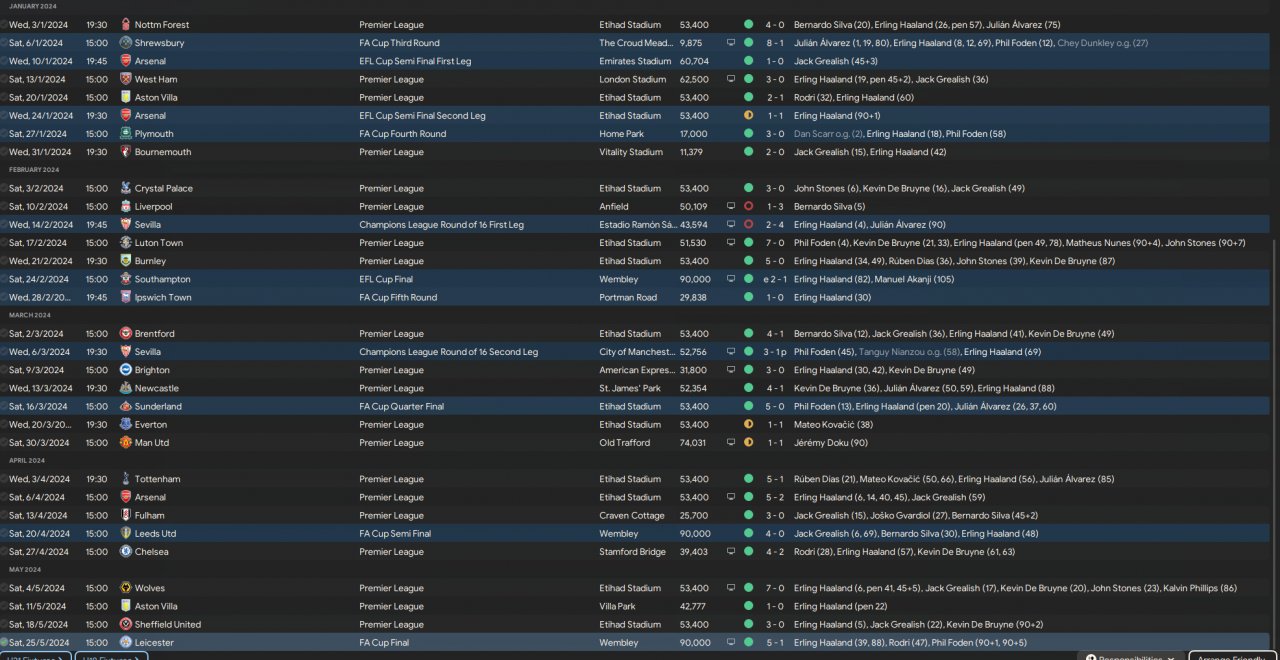This screenshot has height=660, width=1280.
Task: Click the Brighton club badge
Action: pos(125,370)
